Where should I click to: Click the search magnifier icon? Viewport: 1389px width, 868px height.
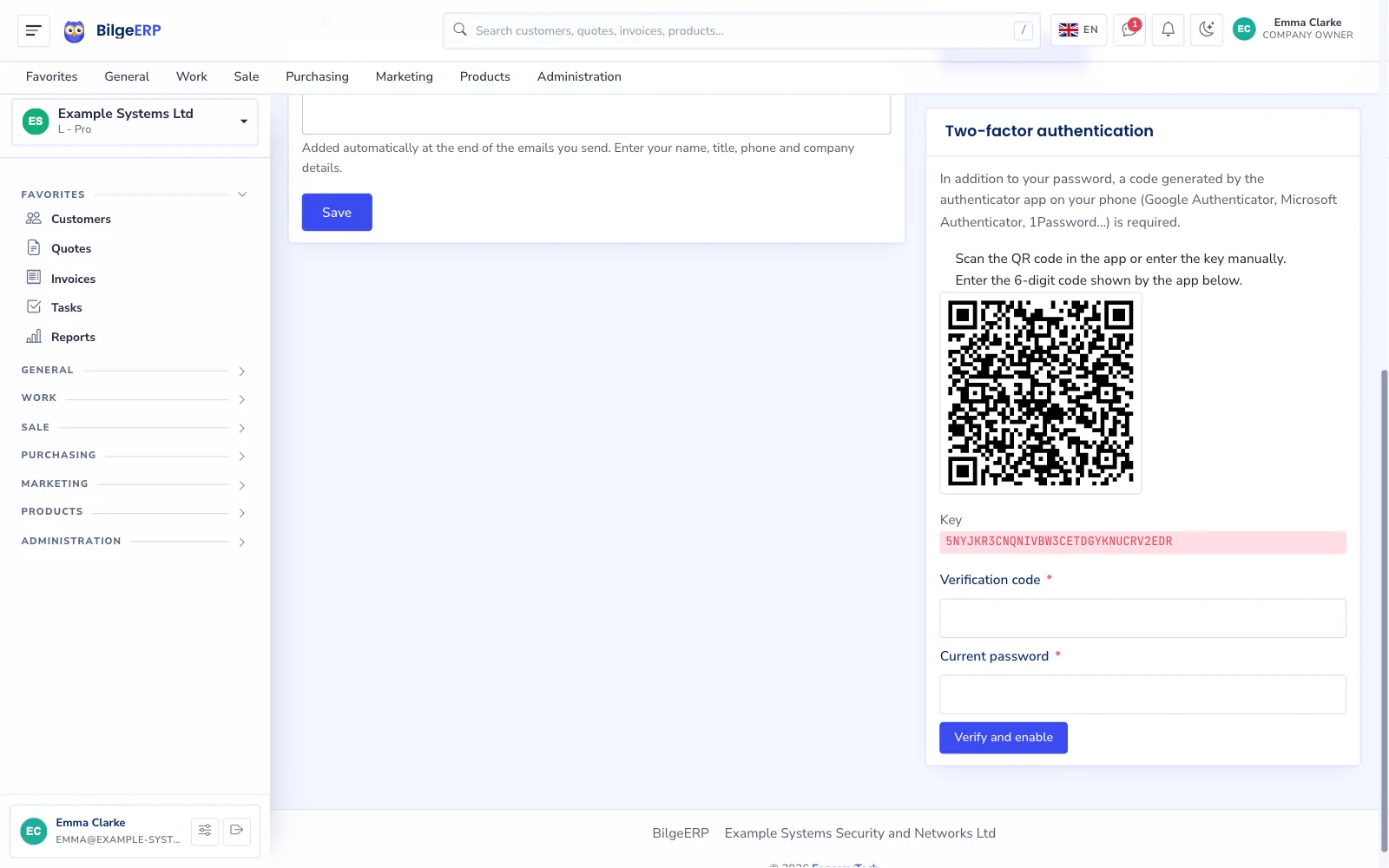[x=460, y=30]
